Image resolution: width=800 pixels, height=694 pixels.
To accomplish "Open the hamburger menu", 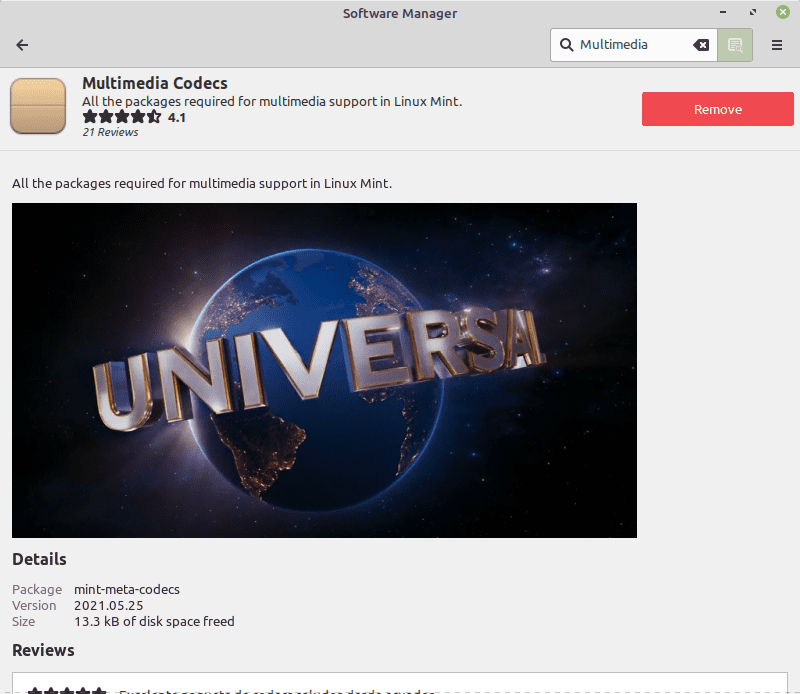I will pyautogui.click(x=777, y=45).
